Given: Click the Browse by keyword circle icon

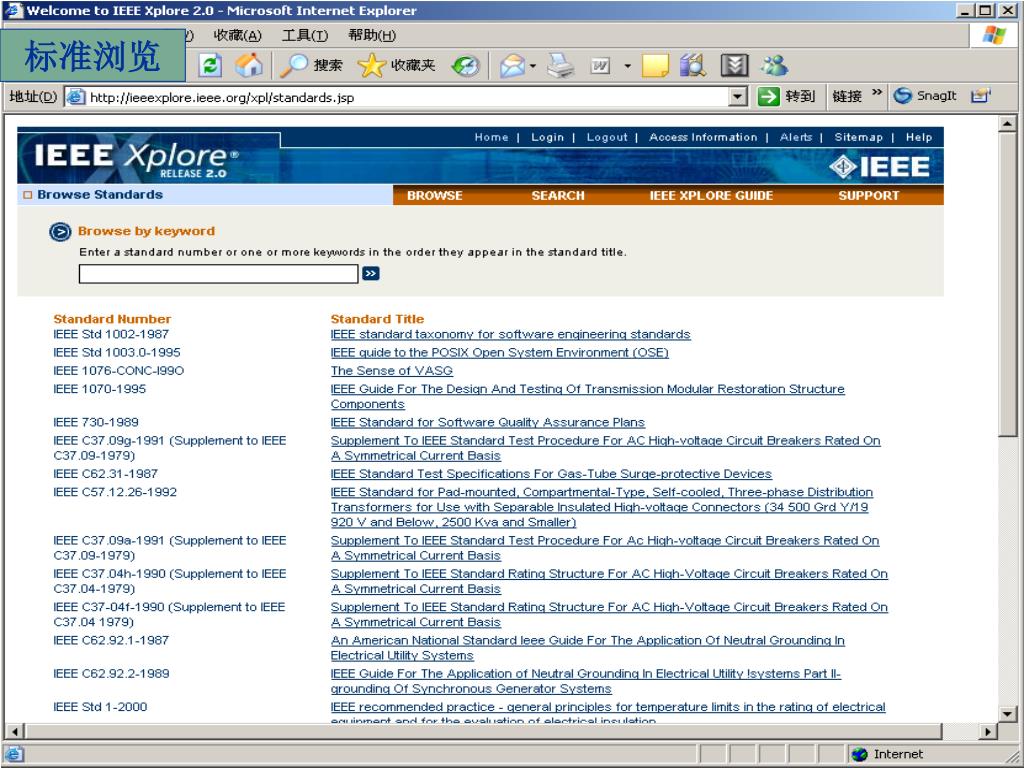Looking at the screenshot, I should (x=60, y=231).
